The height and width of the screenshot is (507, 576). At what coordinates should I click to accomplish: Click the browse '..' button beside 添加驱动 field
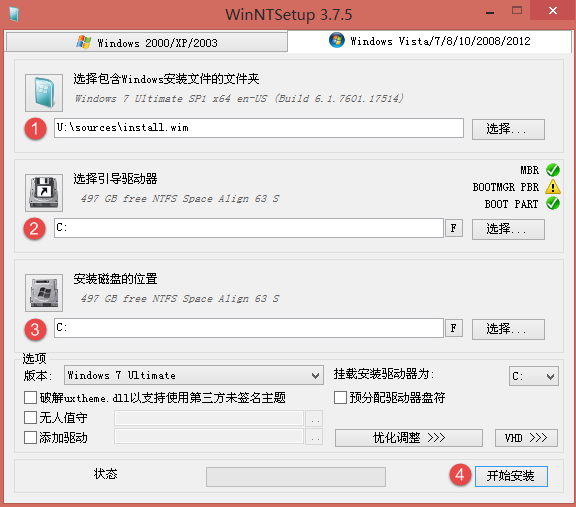(314, 436)
